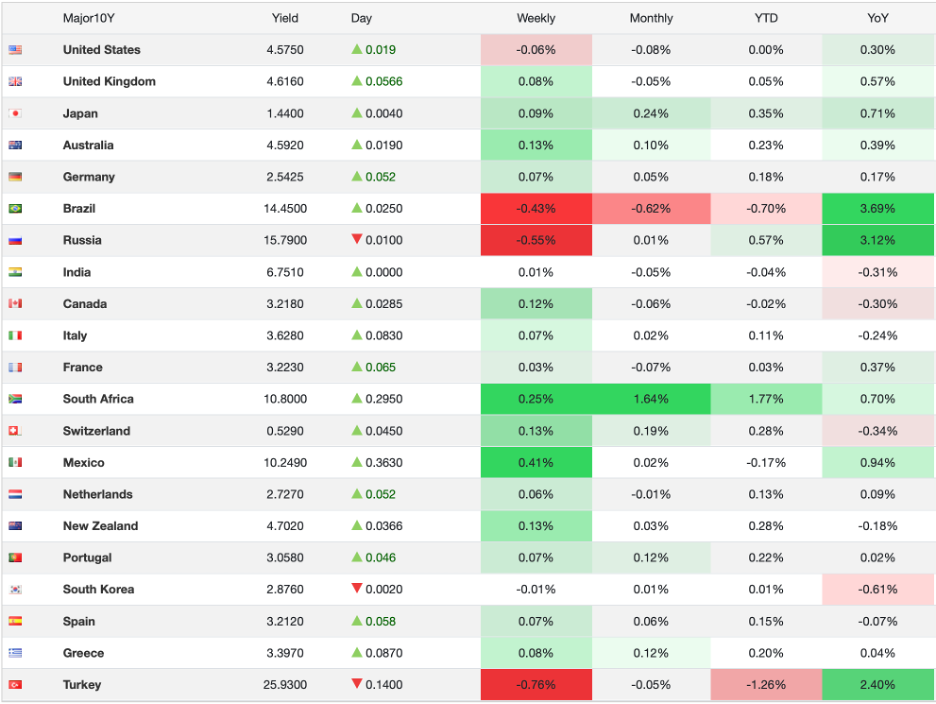The width and height of the screenshot is (936, 704).
Task: Click Turkey's red -0.76% weekly cell
Action: pos(536,685)
